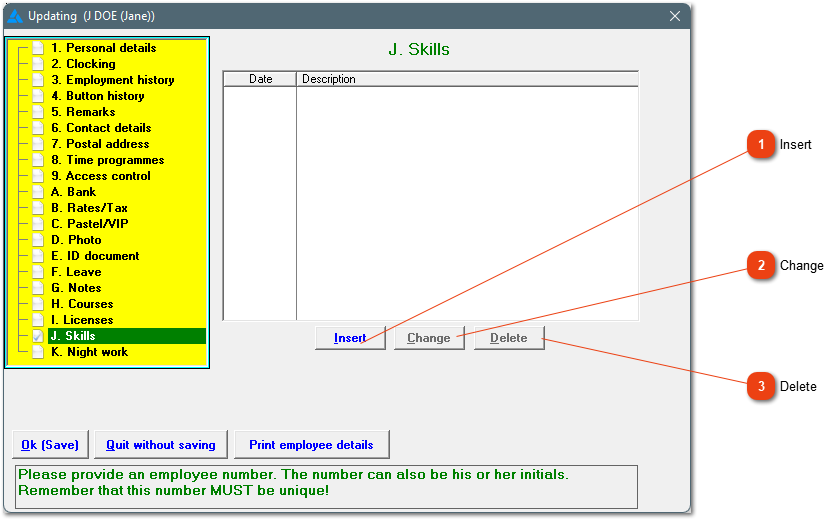Click the app logo in title bar
Viewport: 840px width, 521px height.
pos(15,17)
